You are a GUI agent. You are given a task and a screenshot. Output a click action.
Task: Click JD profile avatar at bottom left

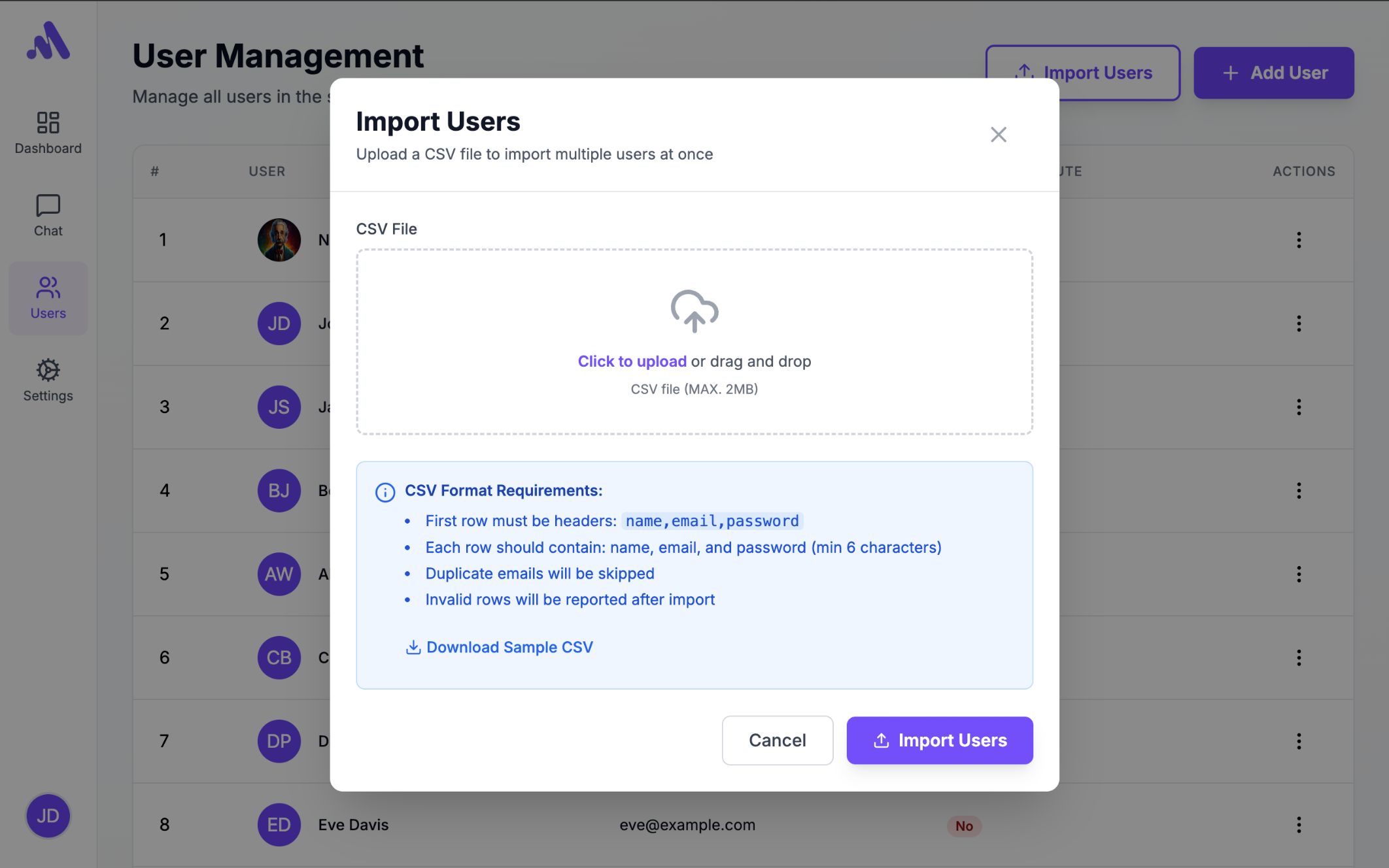click(x=48, y=816)
